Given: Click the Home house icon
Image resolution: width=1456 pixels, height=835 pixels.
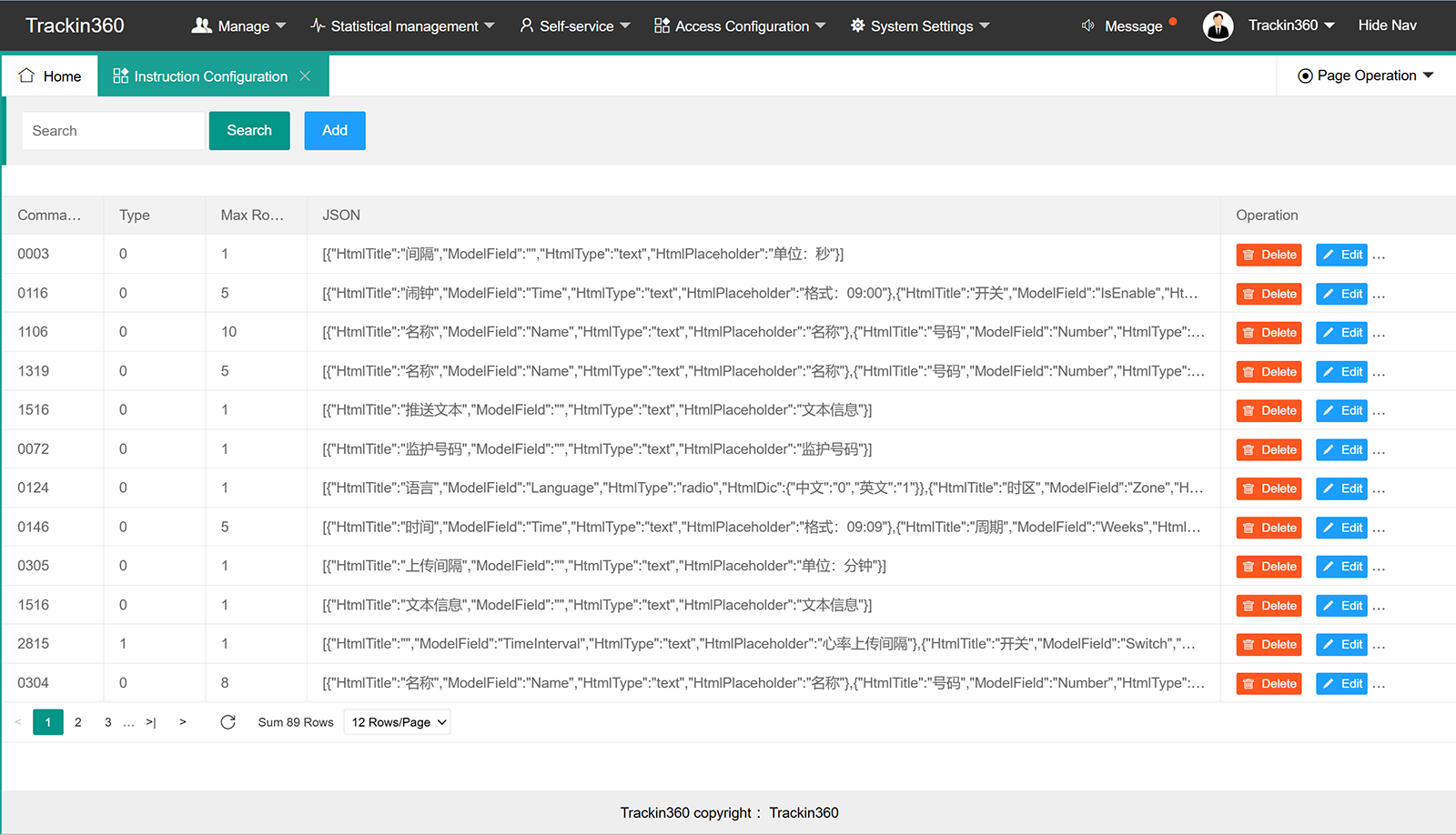Looking at the screenshot, I should click(x=26, y=75).
